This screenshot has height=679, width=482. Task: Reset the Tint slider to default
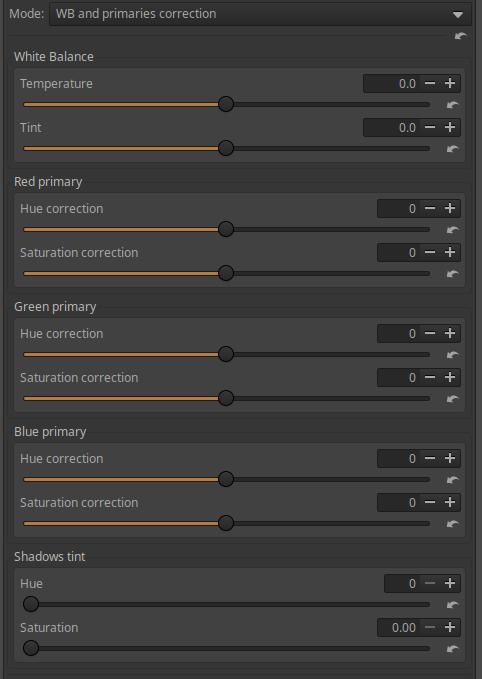point(453,149)
